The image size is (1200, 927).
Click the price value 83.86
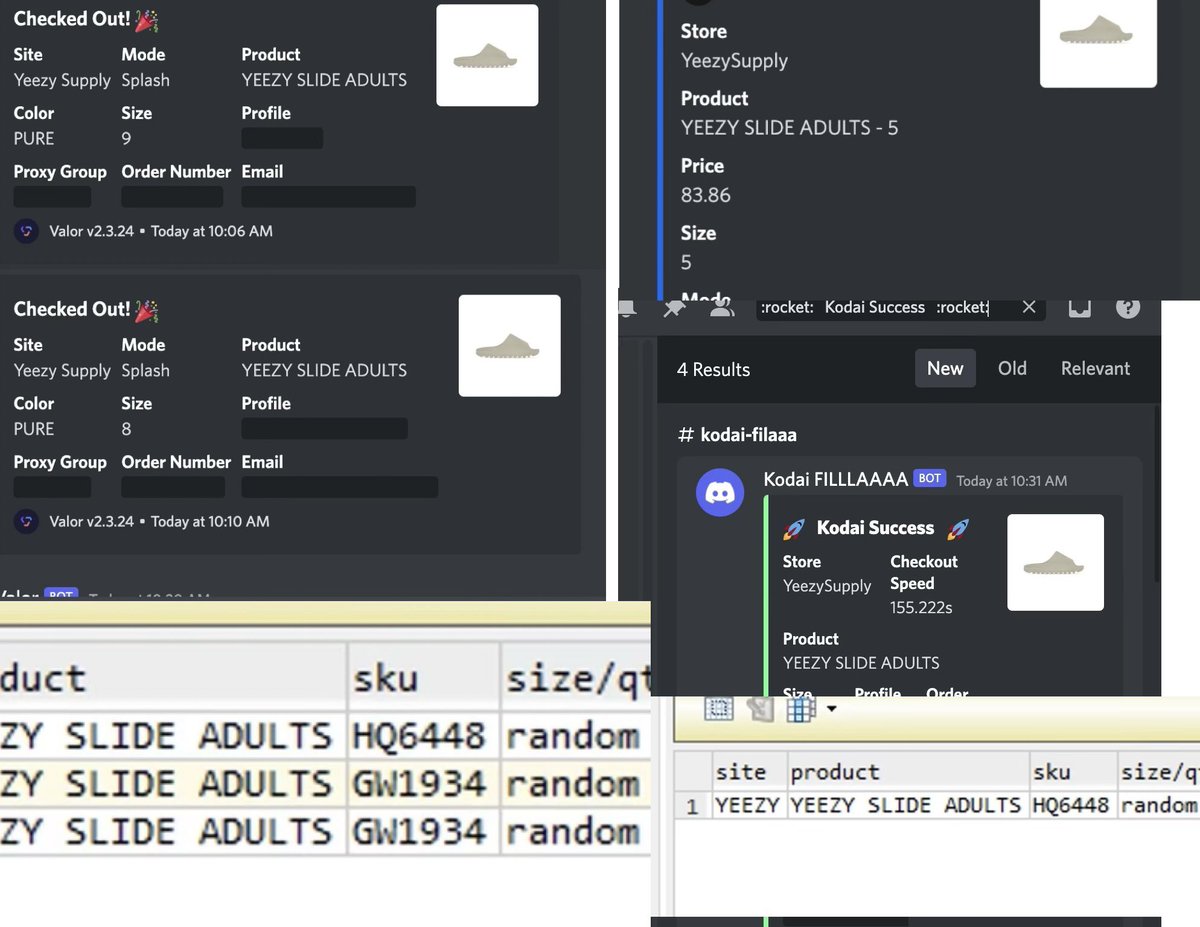(x=706, y=195)
